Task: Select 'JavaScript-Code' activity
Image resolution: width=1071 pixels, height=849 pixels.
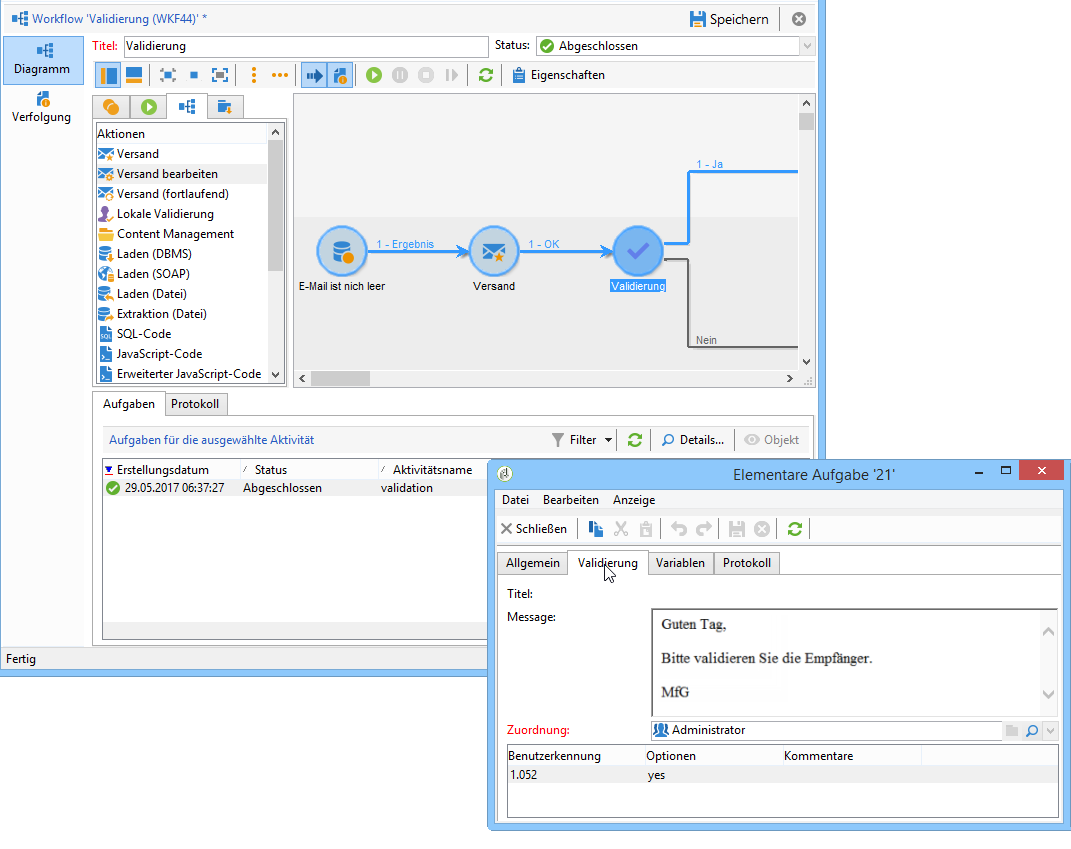Action: (x=182, y=354)
